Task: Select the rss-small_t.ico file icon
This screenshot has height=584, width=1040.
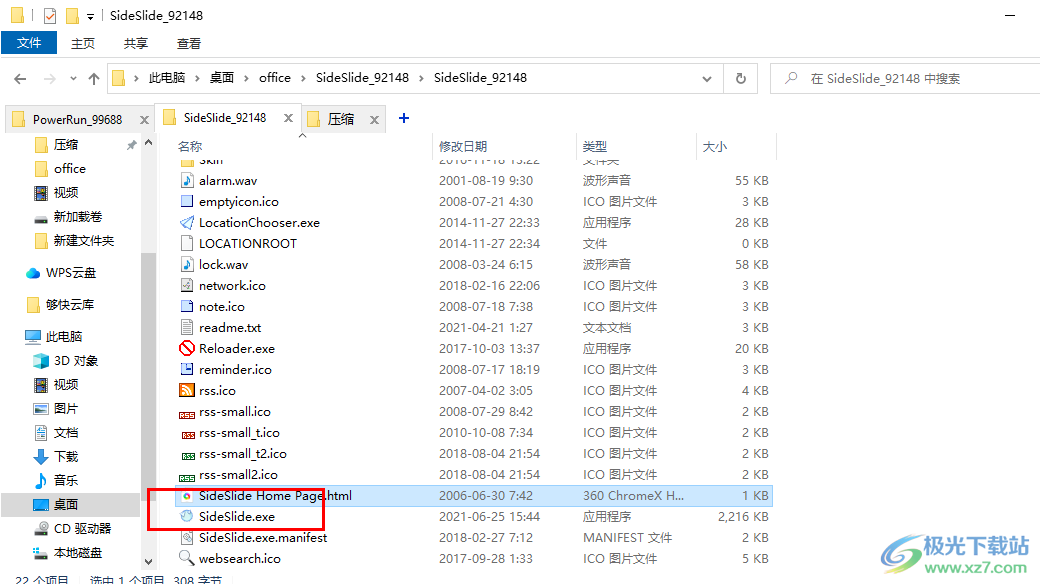Action: (x=188, y=435)
